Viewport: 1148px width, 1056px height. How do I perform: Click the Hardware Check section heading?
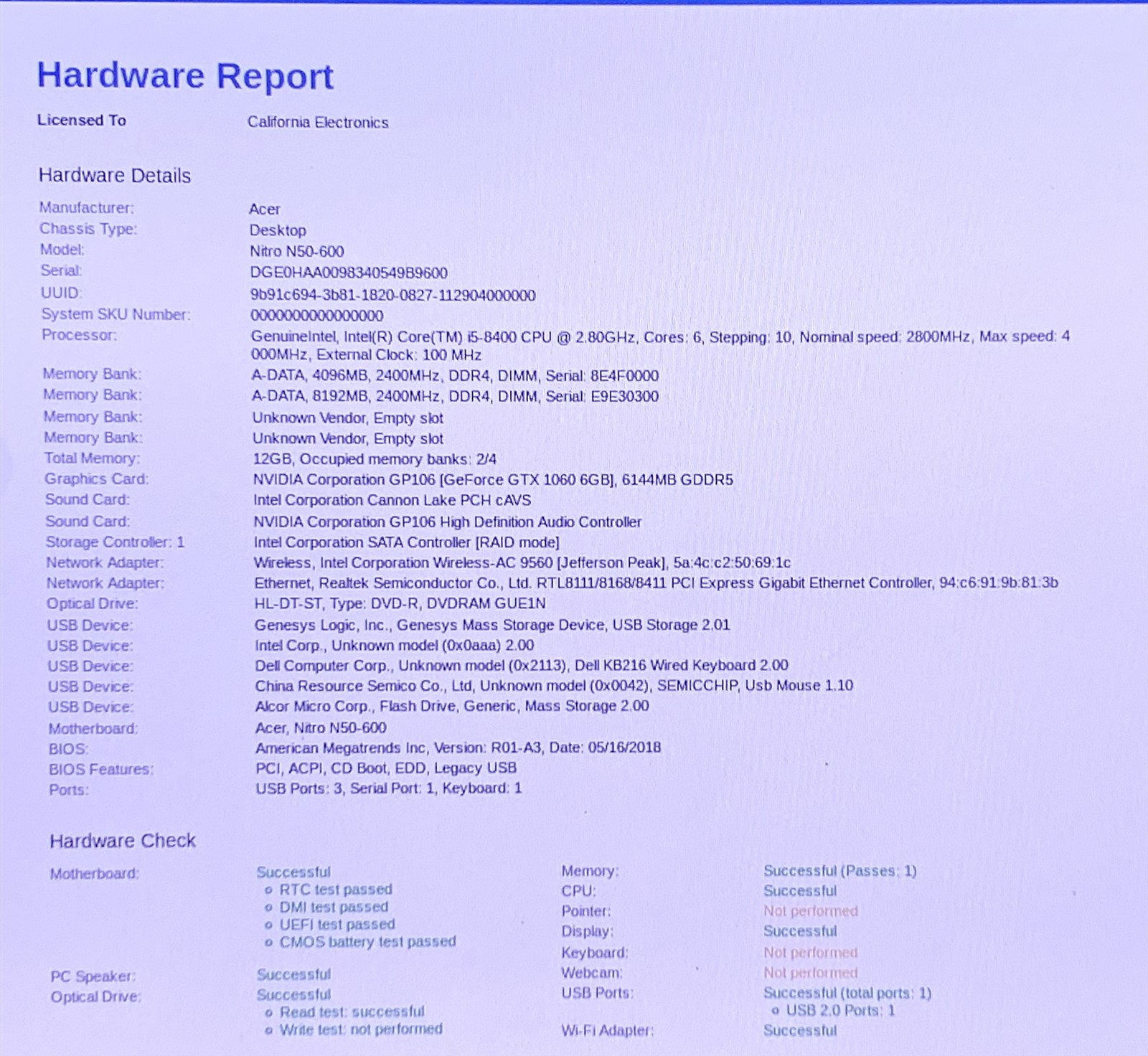(x=123, y=841)
